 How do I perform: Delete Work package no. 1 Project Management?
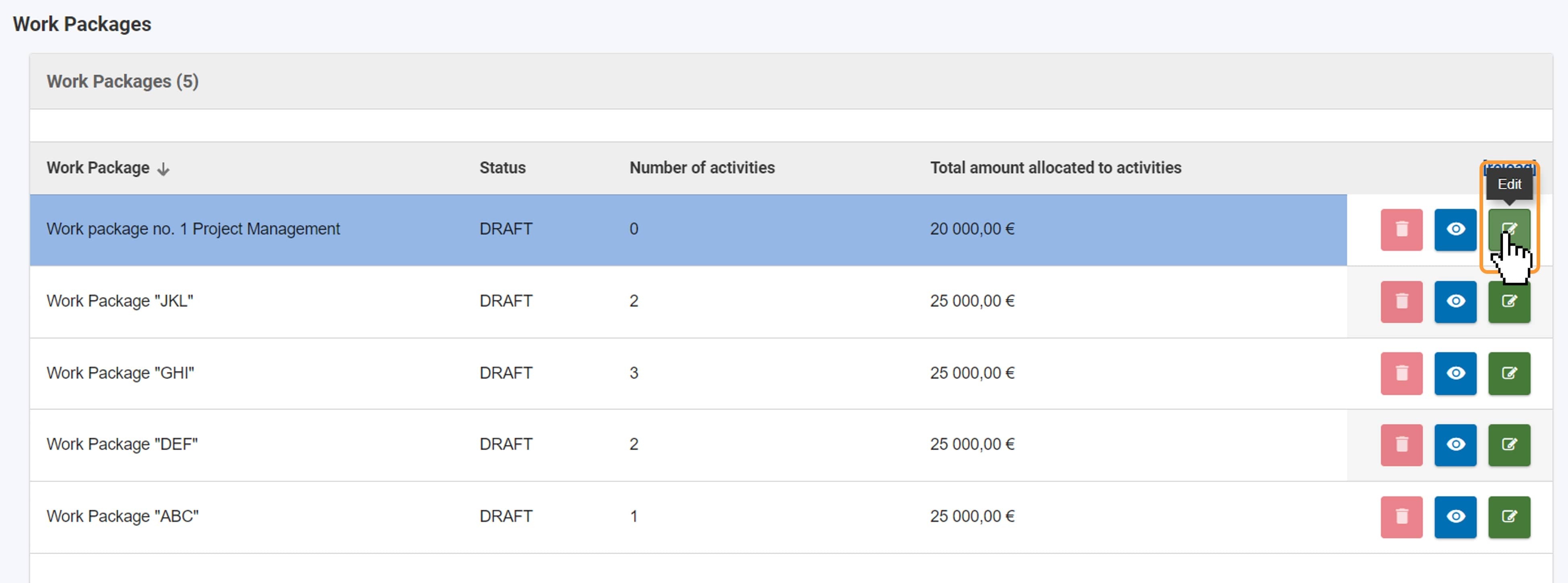(1401, 230)
